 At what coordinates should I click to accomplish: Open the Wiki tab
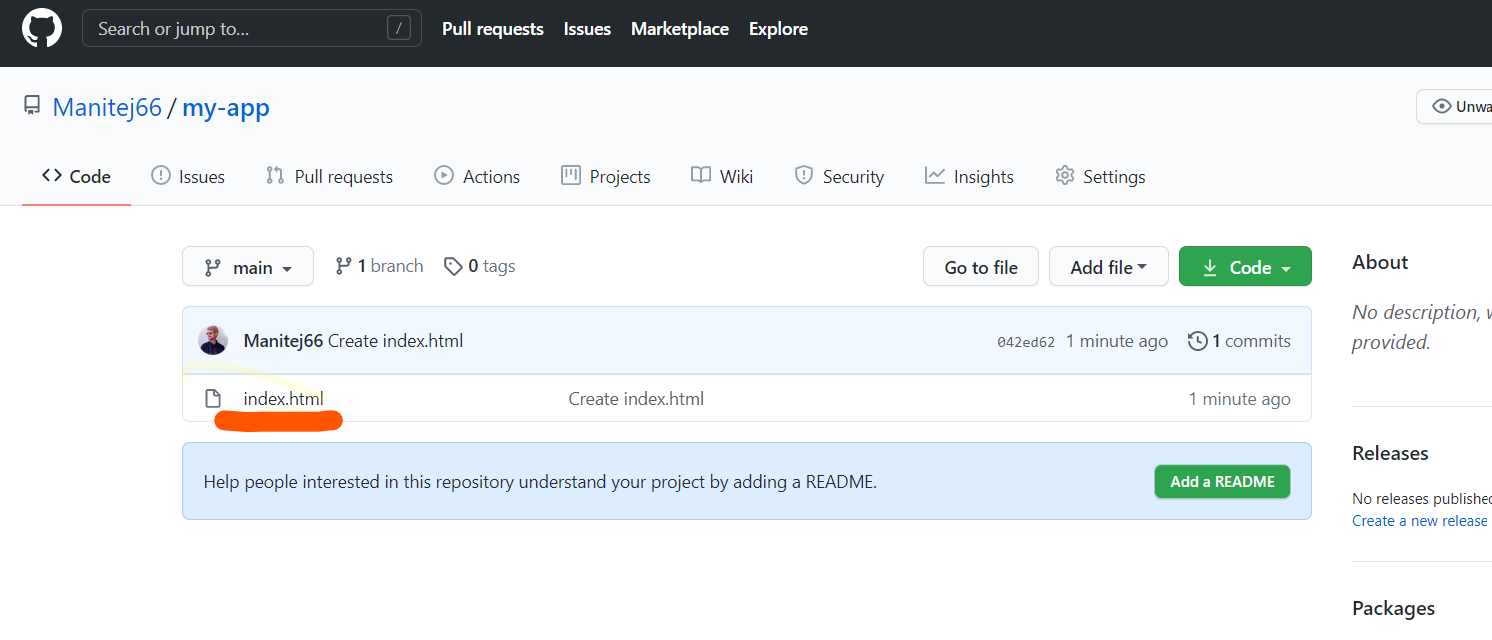722,176
